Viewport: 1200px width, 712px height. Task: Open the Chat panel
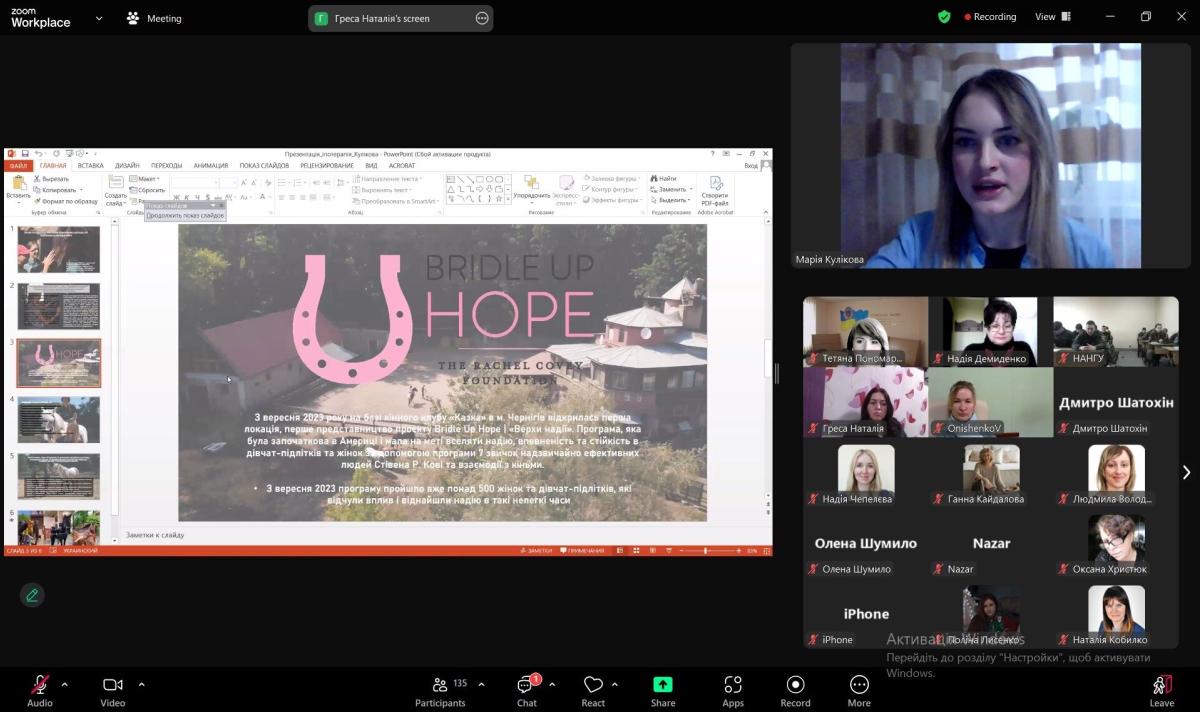point(526,690)
